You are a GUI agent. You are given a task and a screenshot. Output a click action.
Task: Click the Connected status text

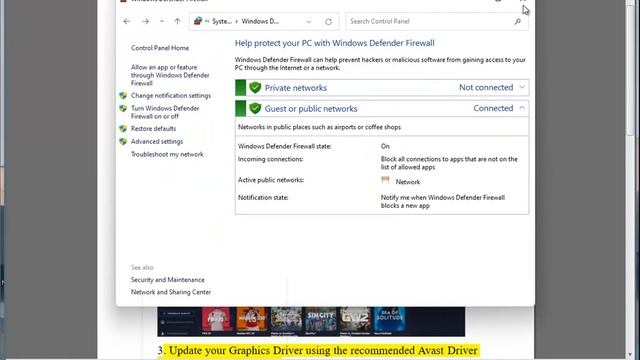493,108
